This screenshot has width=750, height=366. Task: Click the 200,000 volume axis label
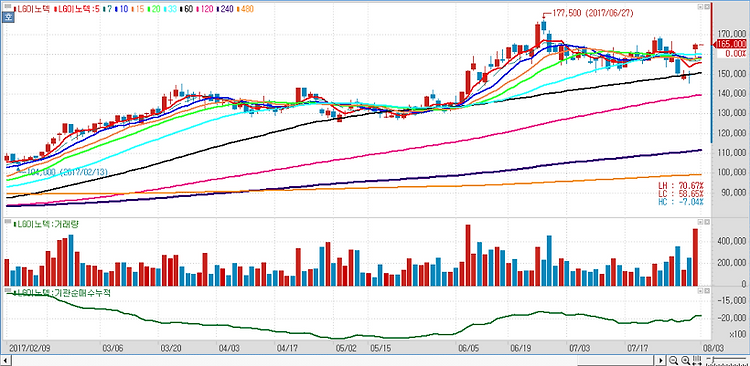733,263
